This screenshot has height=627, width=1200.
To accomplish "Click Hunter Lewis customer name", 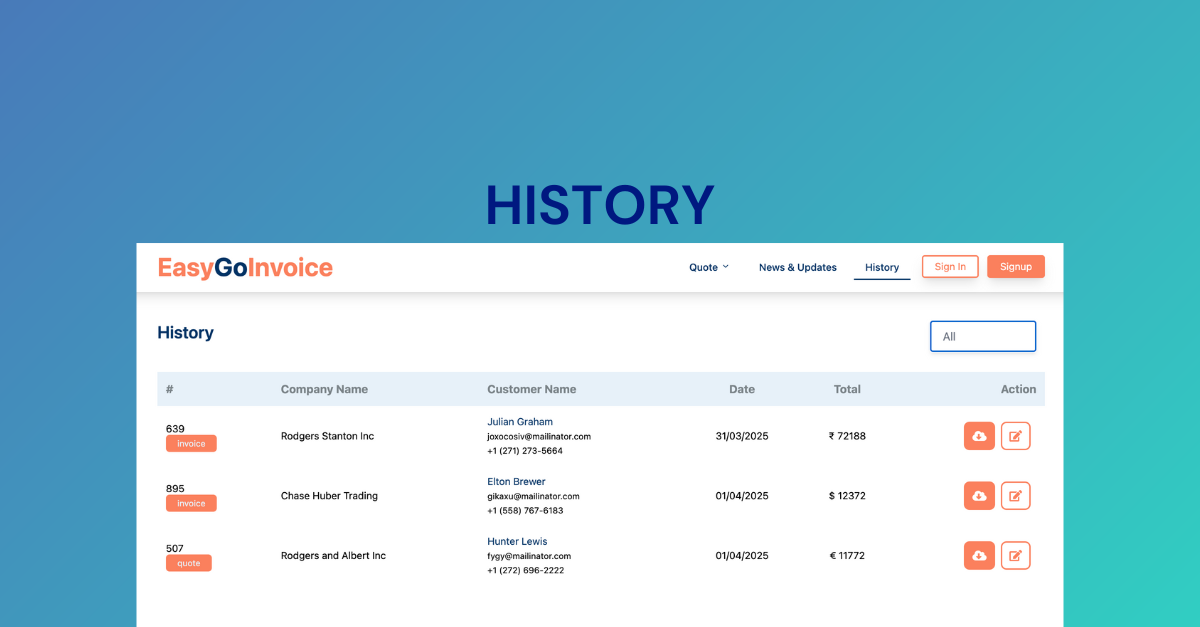I will pyautogui.click(x=517, y=542).
